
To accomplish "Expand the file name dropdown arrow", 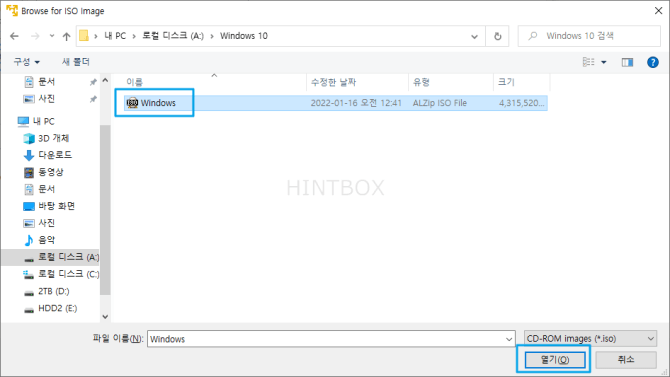I will tap(509, 339).
